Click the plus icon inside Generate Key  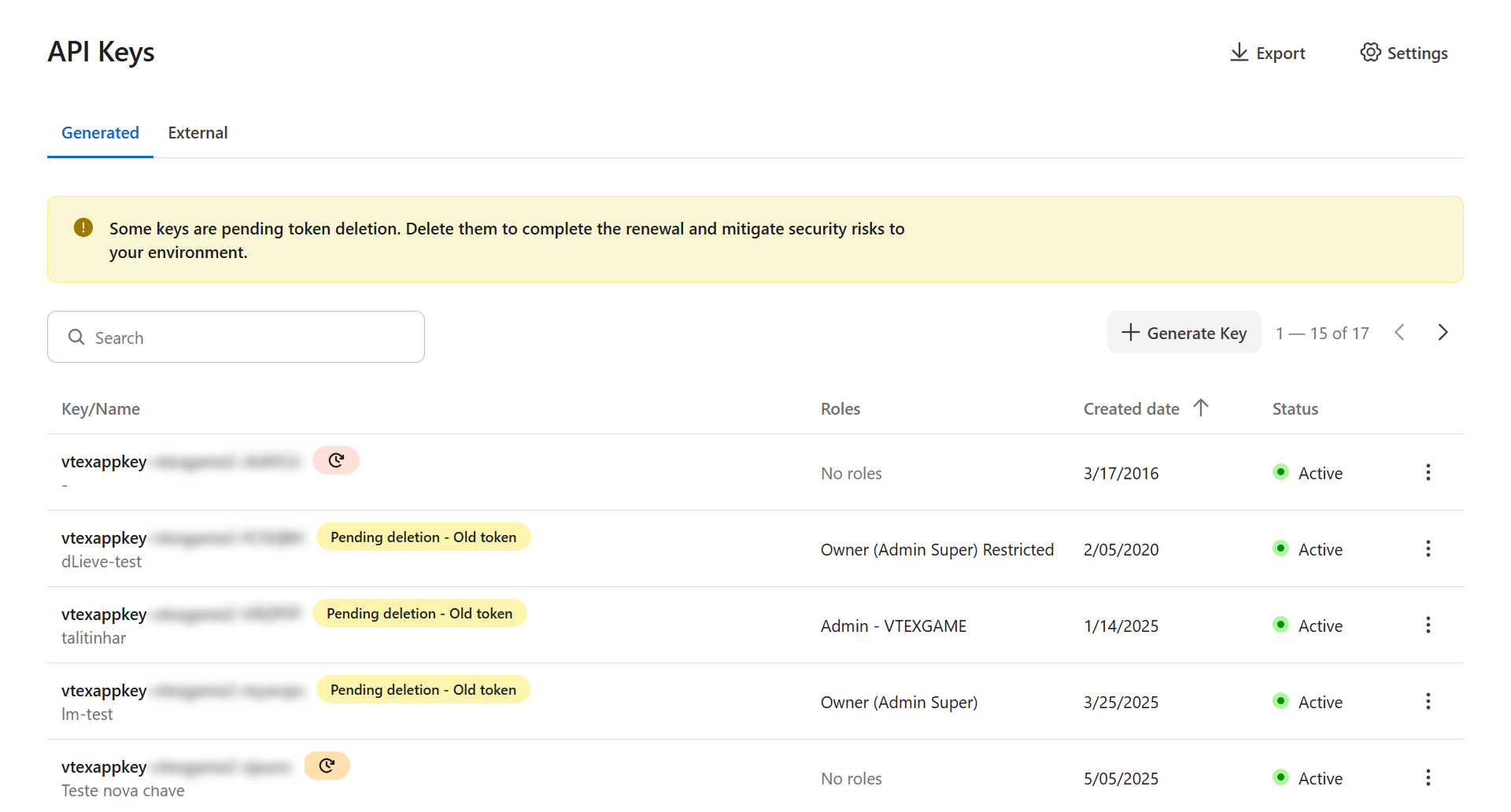click(x=1131, y=332)
